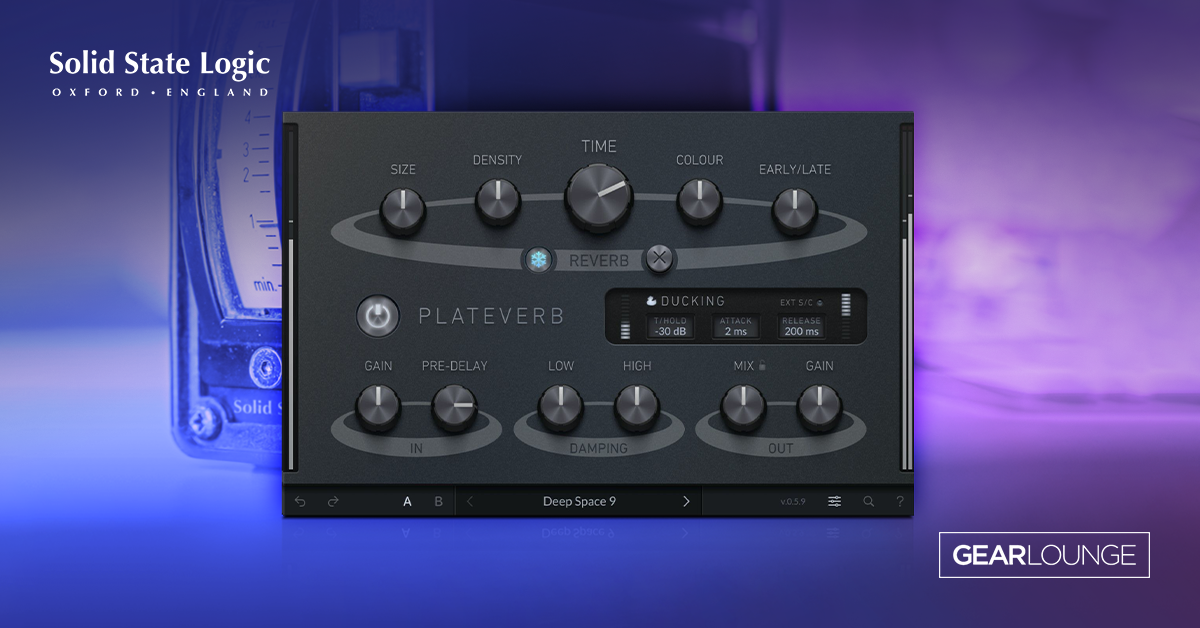Adjust the TIME knob

pos(598,196)
